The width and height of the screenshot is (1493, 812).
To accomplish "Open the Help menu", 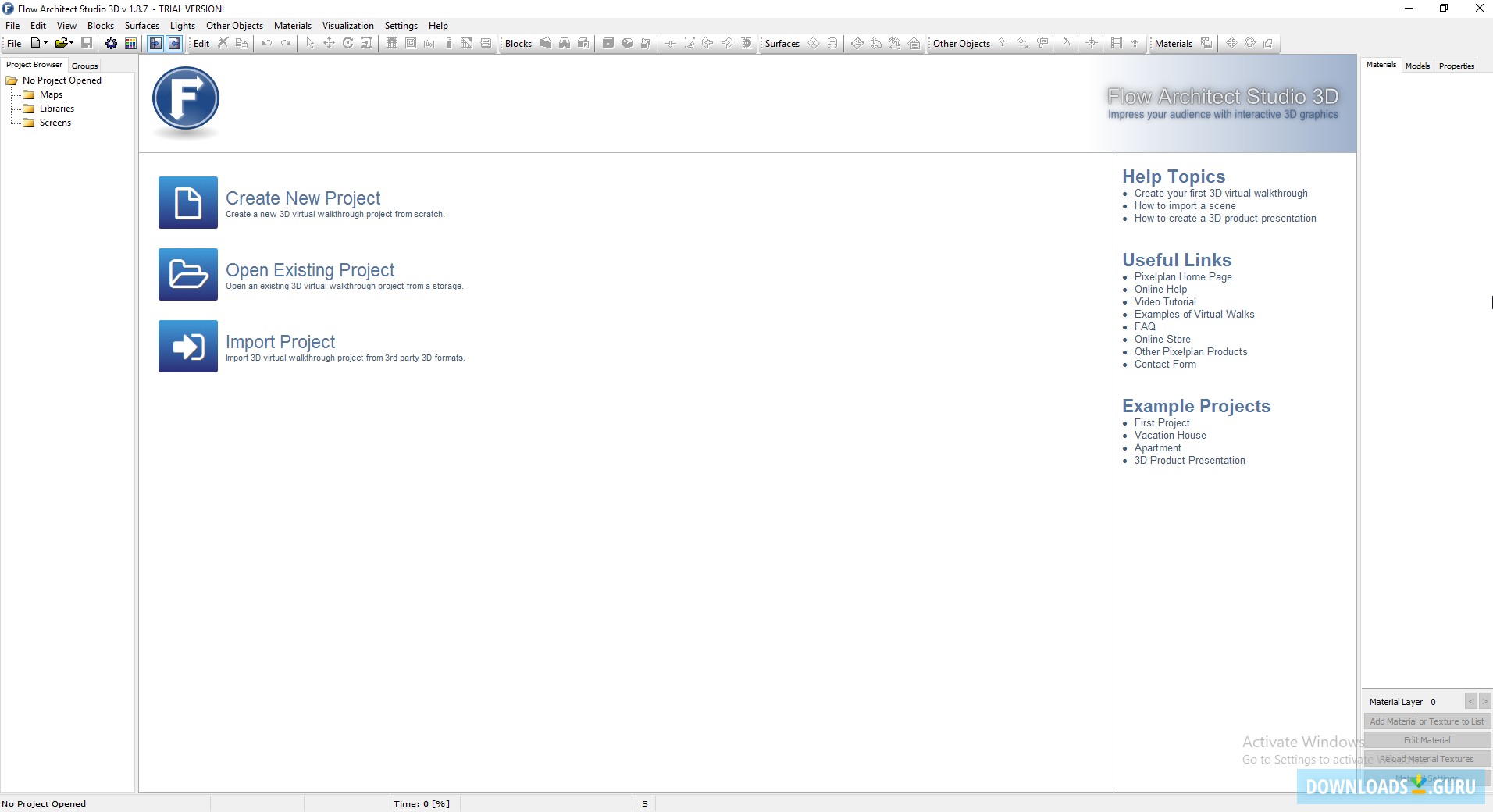I will (x=438, y=25).
